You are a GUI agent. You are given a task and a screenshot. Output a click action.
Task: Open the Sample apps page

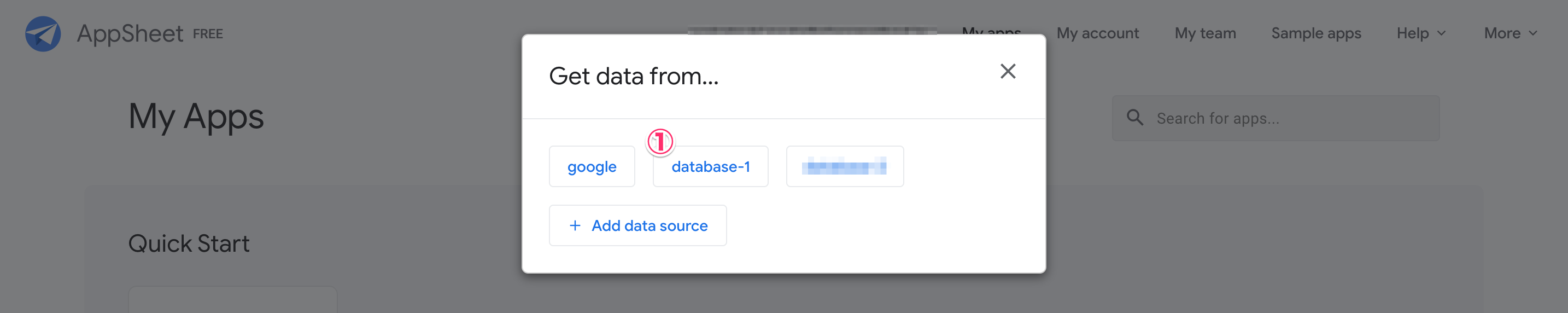pos(1315,33)
